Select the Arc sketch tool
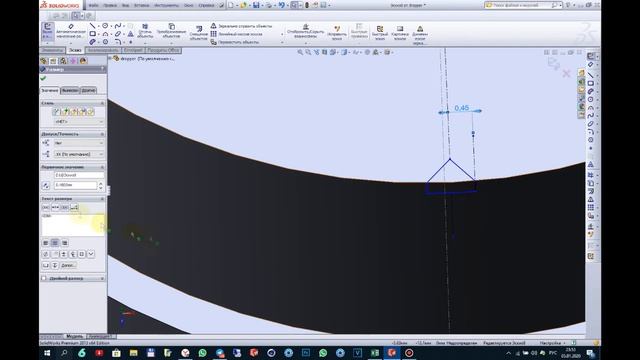Image resolution: width=640 pixels, height=360 pixels. (105, 34)
